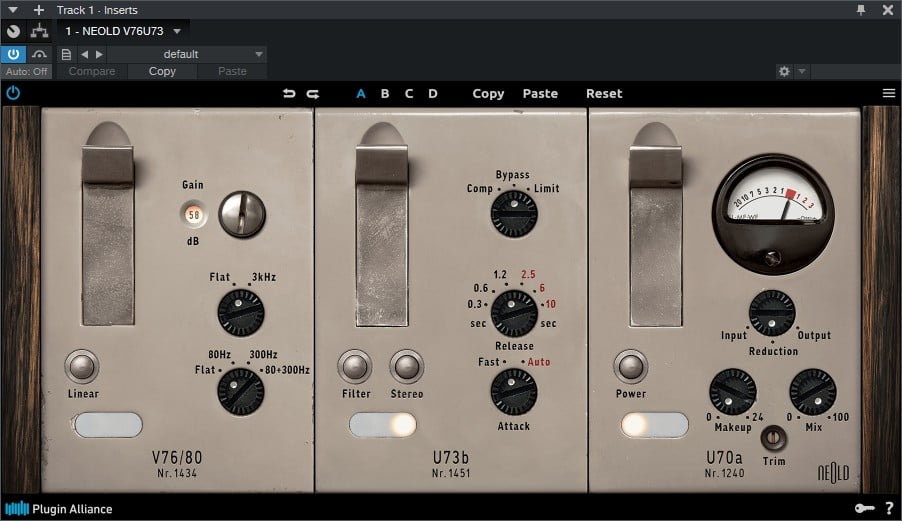Click the 80Hz/300Hz low-cut knob
Screen dimensions: 902x521
[241, 392]
